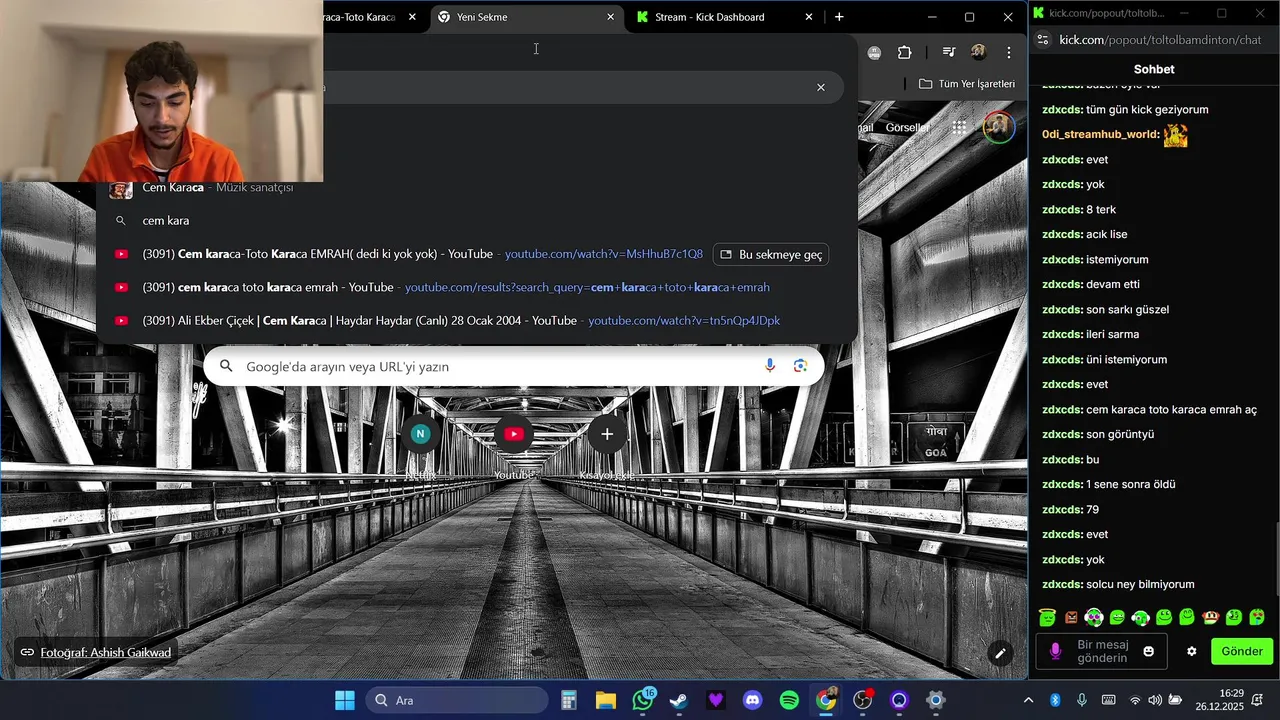Open the YouTube shortcut tile
1280x720 pixels.
point(513,434)
